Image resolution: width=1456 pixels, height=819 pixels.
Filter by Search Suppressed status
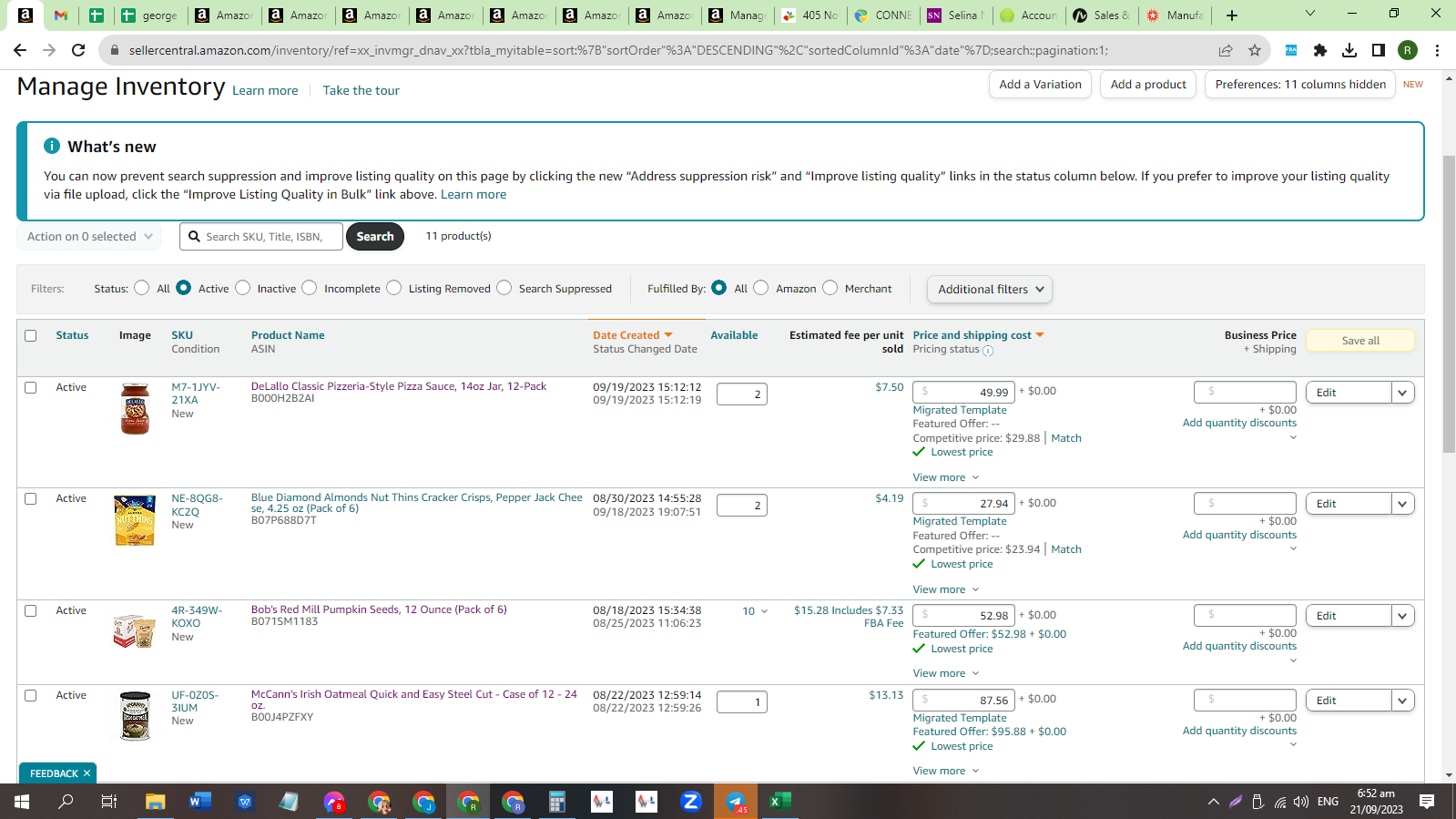point(504,288)
